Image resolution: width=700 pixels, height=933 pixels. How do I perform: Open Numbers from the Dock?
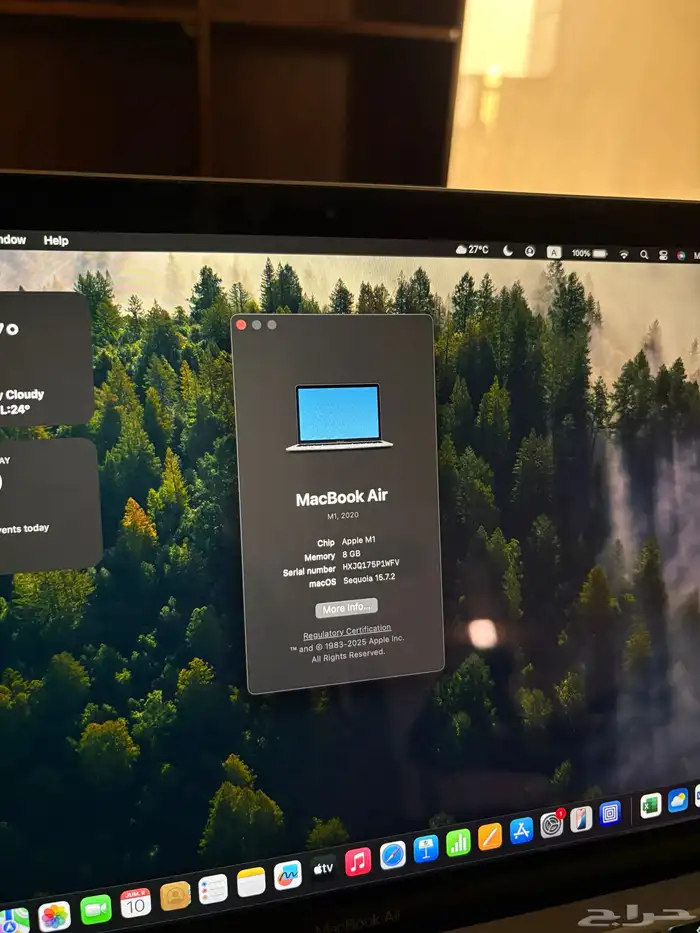click(458, 843)
